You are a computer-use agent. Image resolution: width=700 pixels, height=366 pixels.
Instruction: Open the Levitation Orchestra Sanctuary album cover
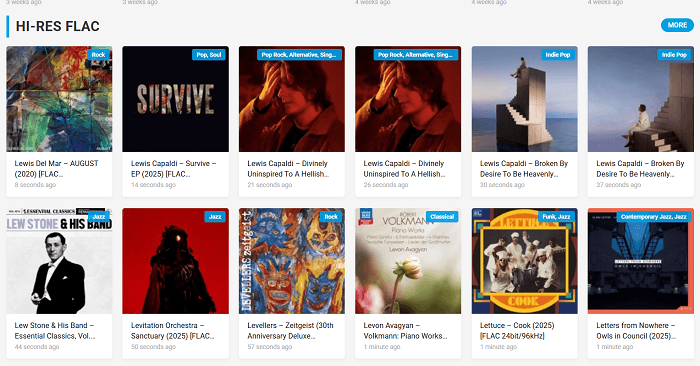(175, 261)
